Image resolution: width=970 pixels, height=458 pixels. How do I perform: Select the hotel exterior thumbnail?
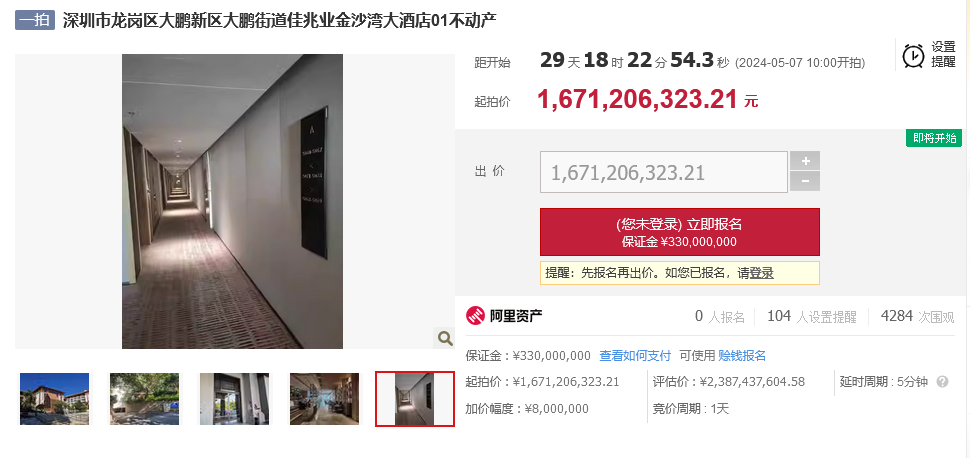click(x=54, y=399)
